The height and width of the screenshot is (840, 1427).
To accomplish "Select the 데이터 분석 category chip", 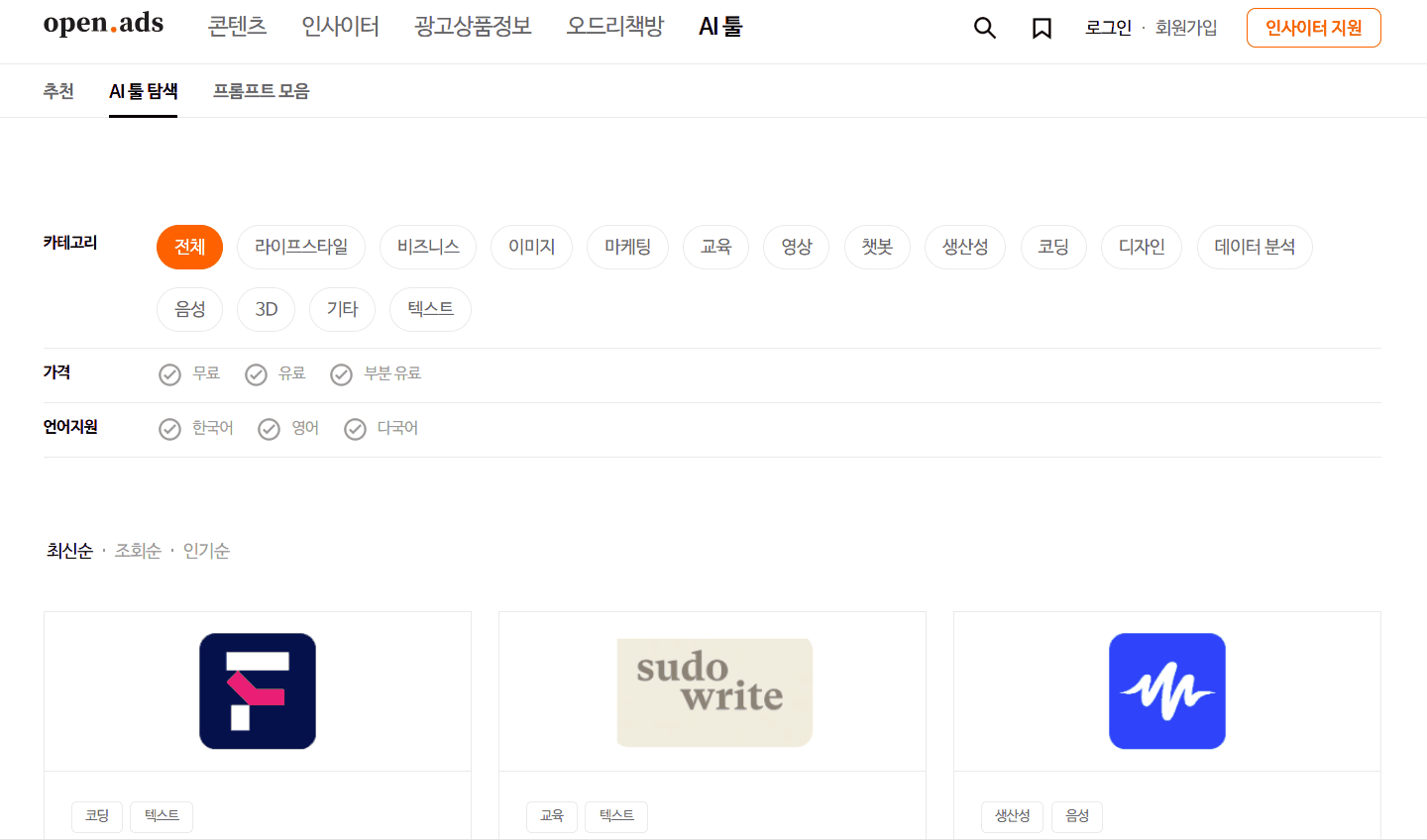I will (x=1255, y=247).
